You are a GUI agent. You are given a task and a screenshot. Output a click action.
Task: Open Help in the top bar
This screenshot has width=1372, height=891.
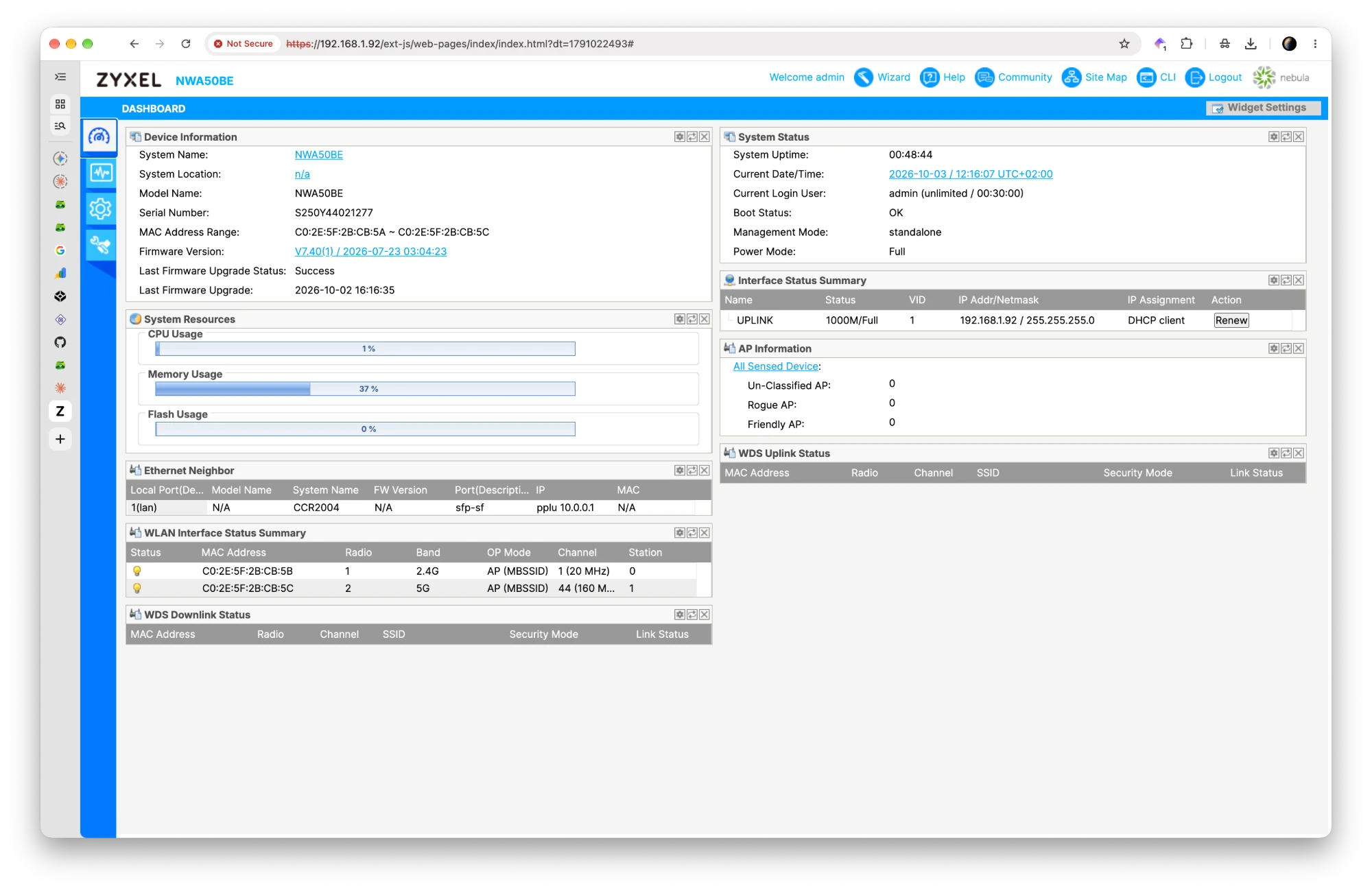943,78
